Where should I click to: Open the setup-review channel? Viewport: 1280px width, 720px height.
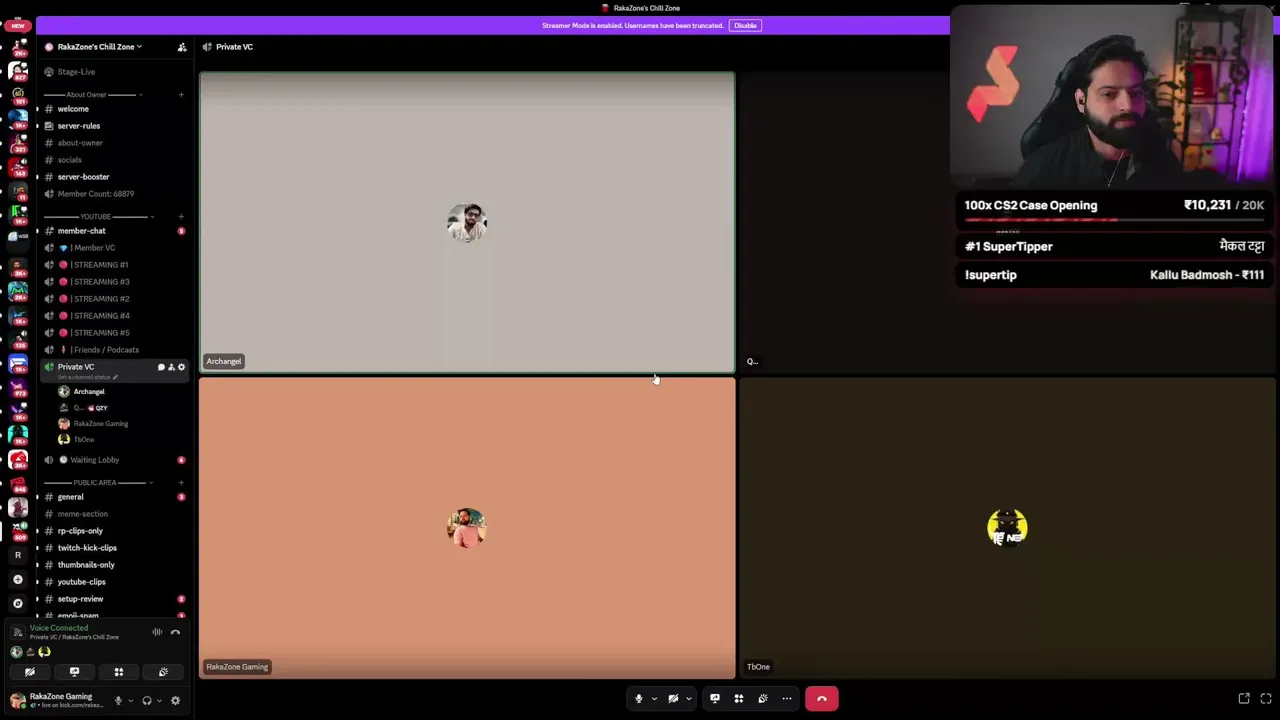[80, 599]
